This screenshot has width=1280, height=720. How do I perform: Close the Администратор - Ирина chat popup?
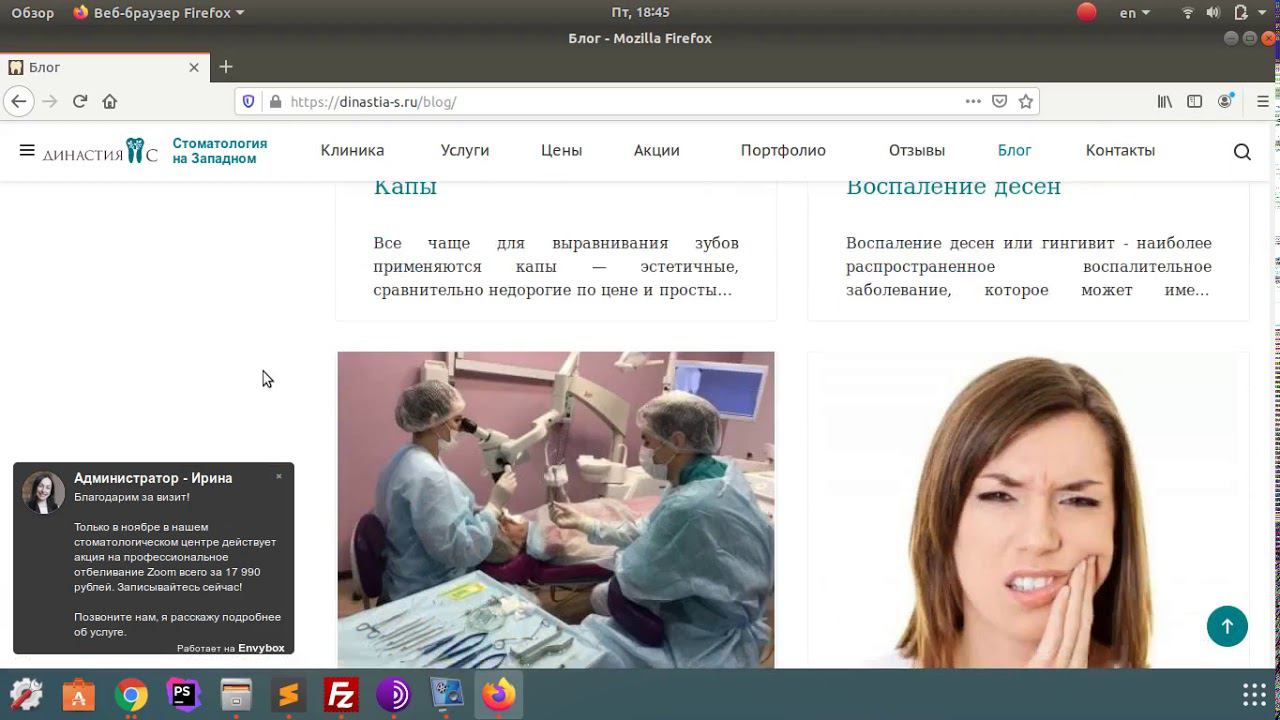pos(279,476)
